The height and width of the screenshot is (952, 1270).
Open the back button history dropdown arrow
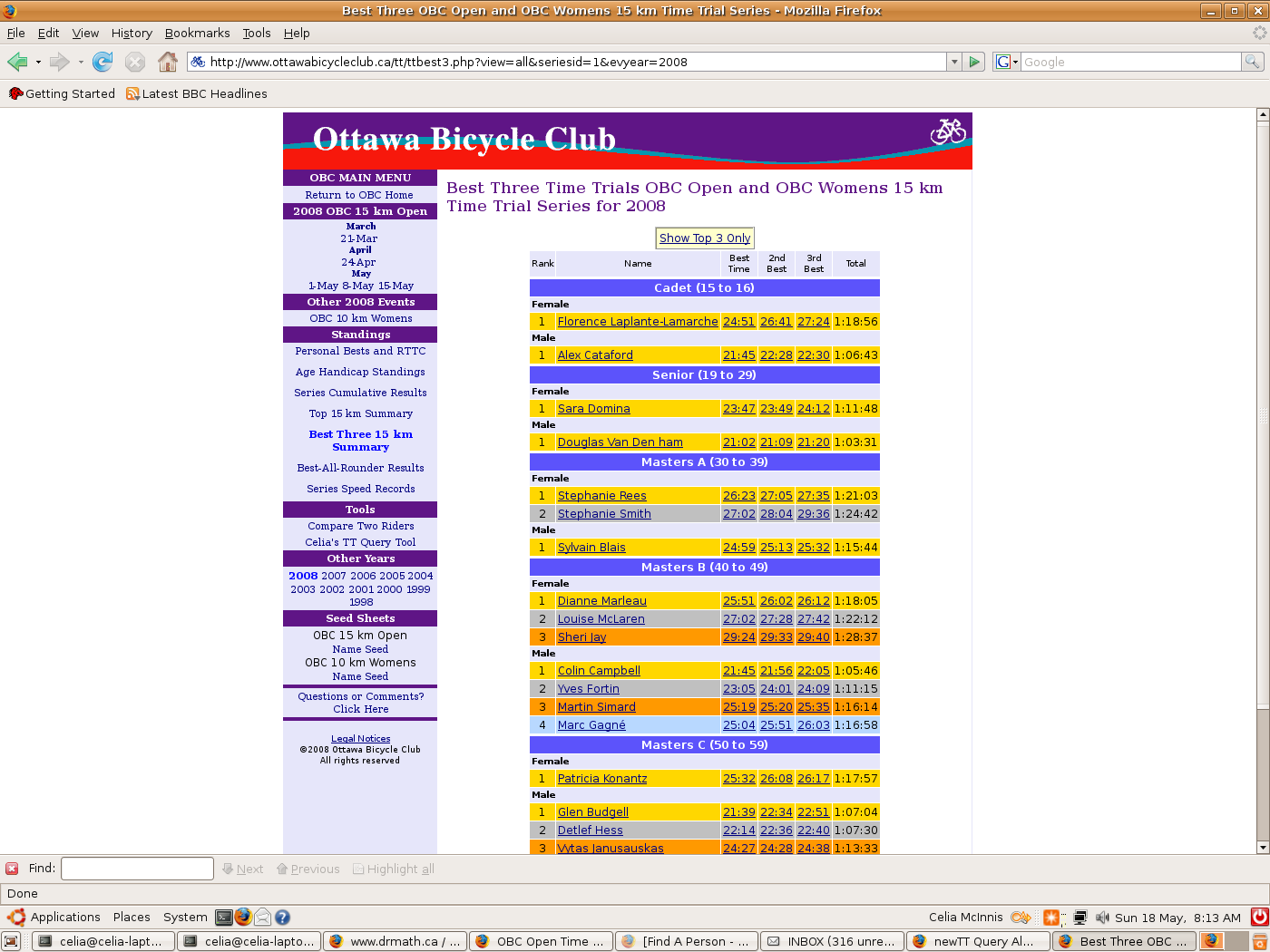coord(38,62)
